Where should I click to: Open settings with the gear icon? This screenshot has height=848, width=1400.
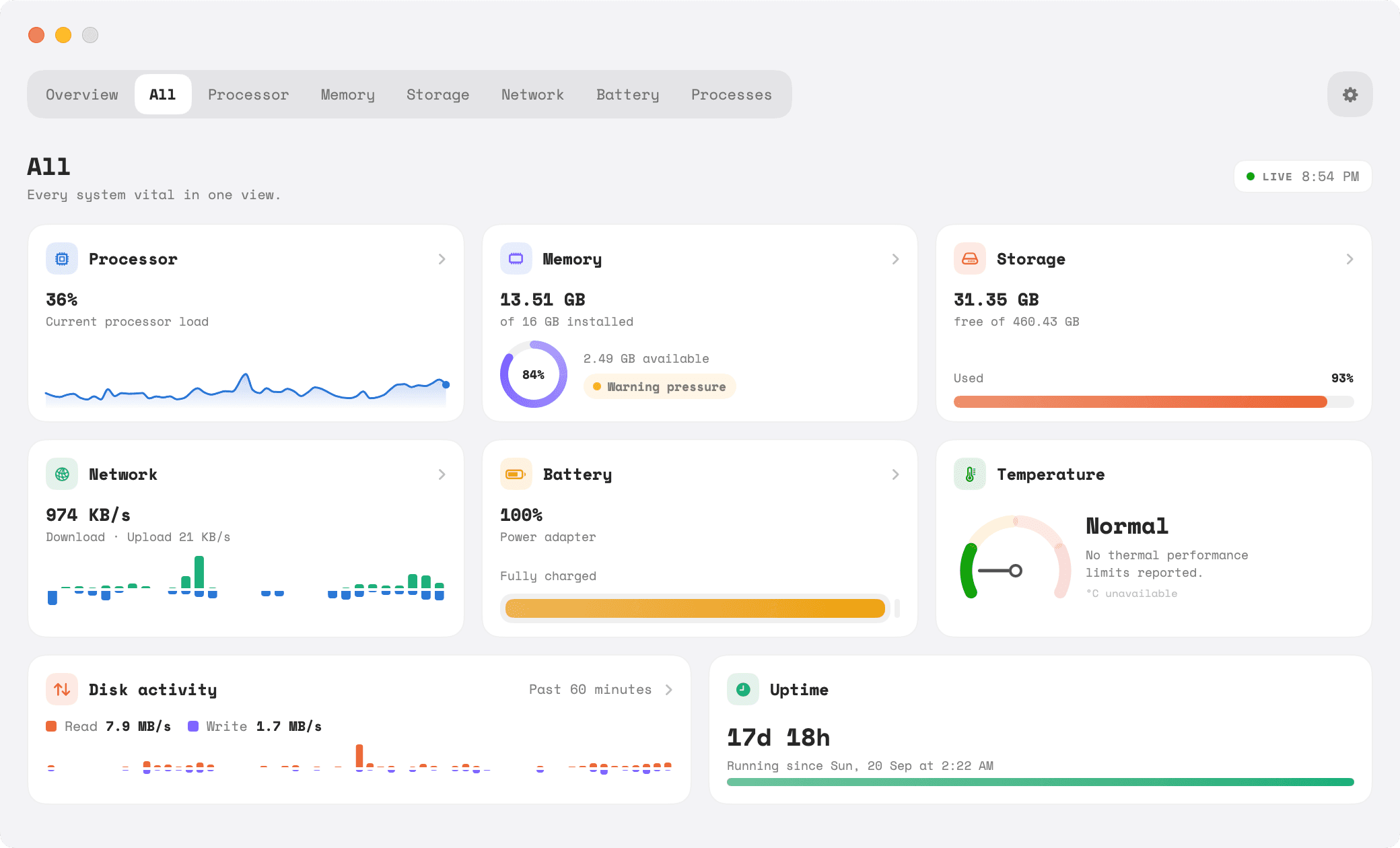[1350, 95]
